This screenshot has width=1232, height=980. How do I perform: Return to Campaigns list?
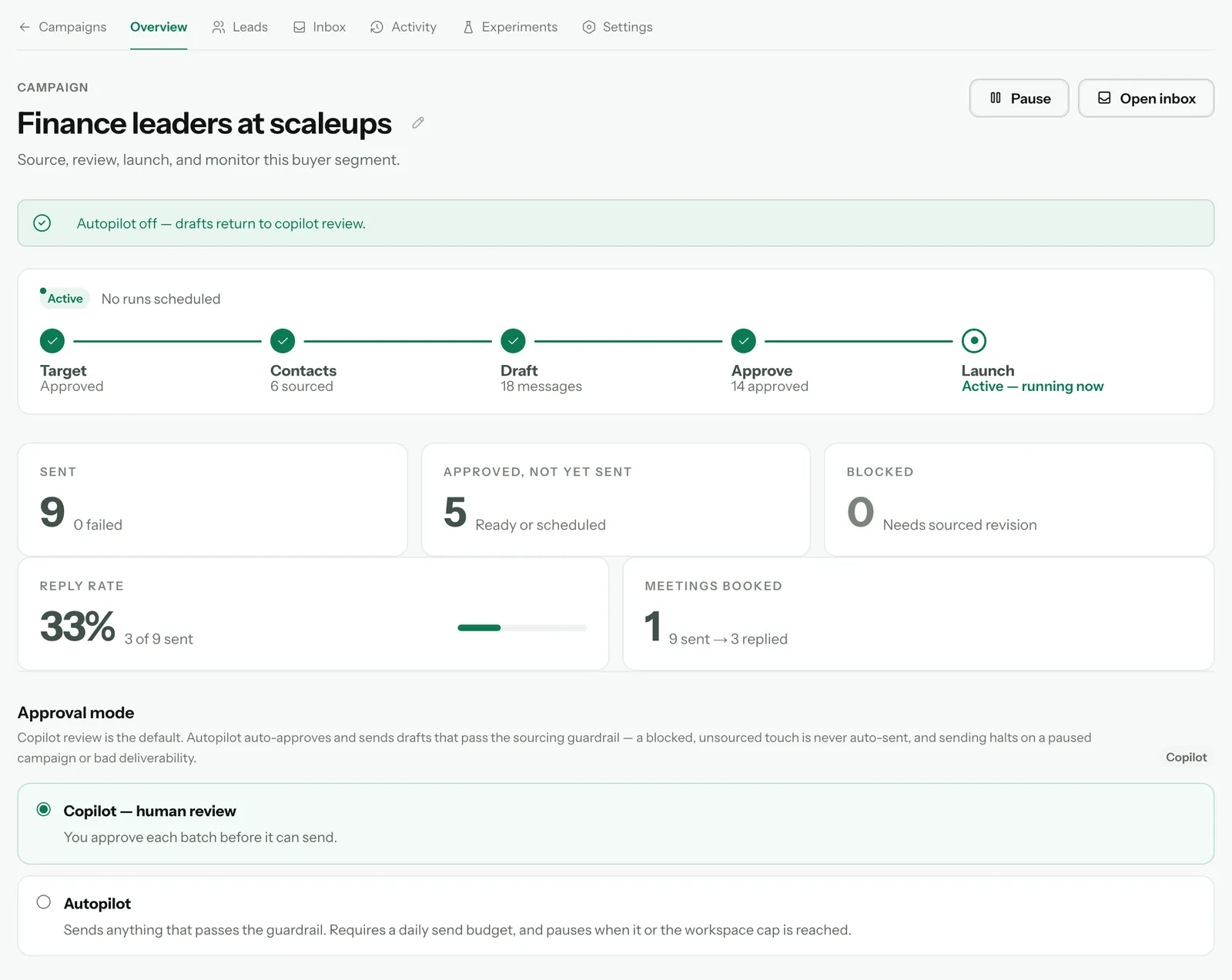[x=62, y=27]
